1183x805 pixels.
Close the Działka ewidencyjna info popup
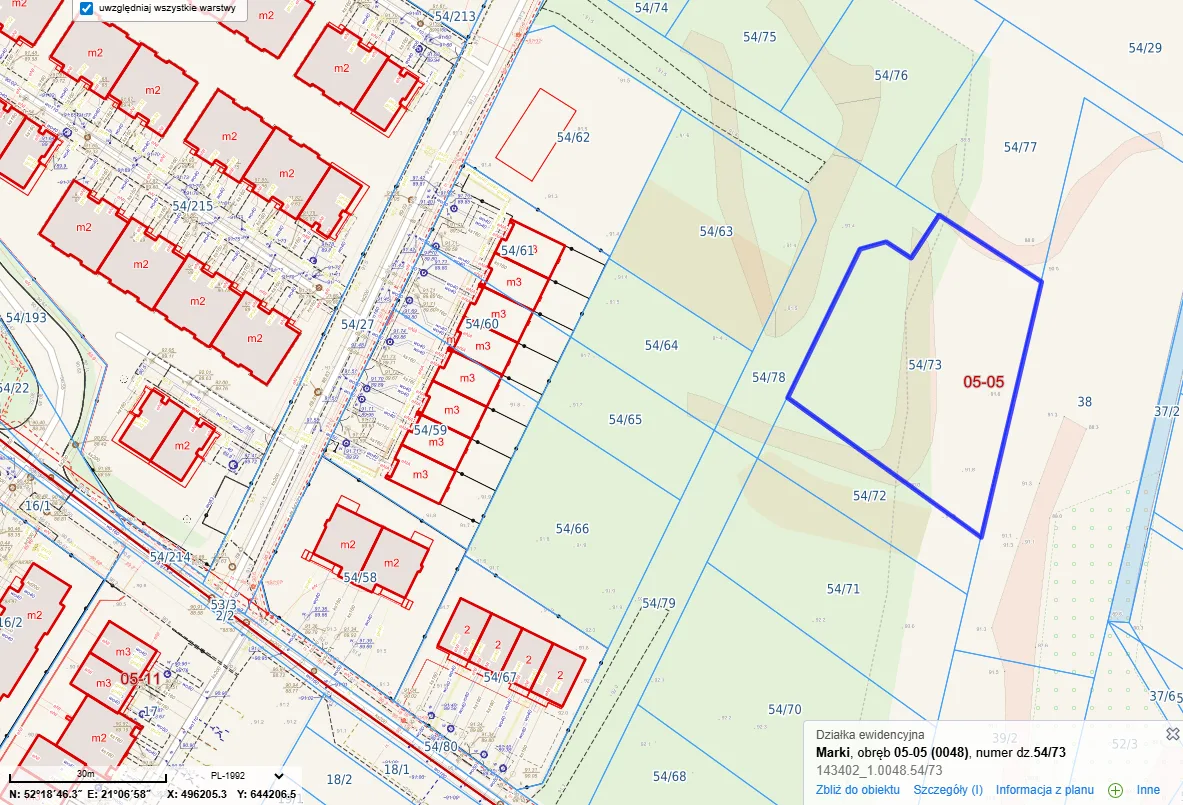point(1172,734)
